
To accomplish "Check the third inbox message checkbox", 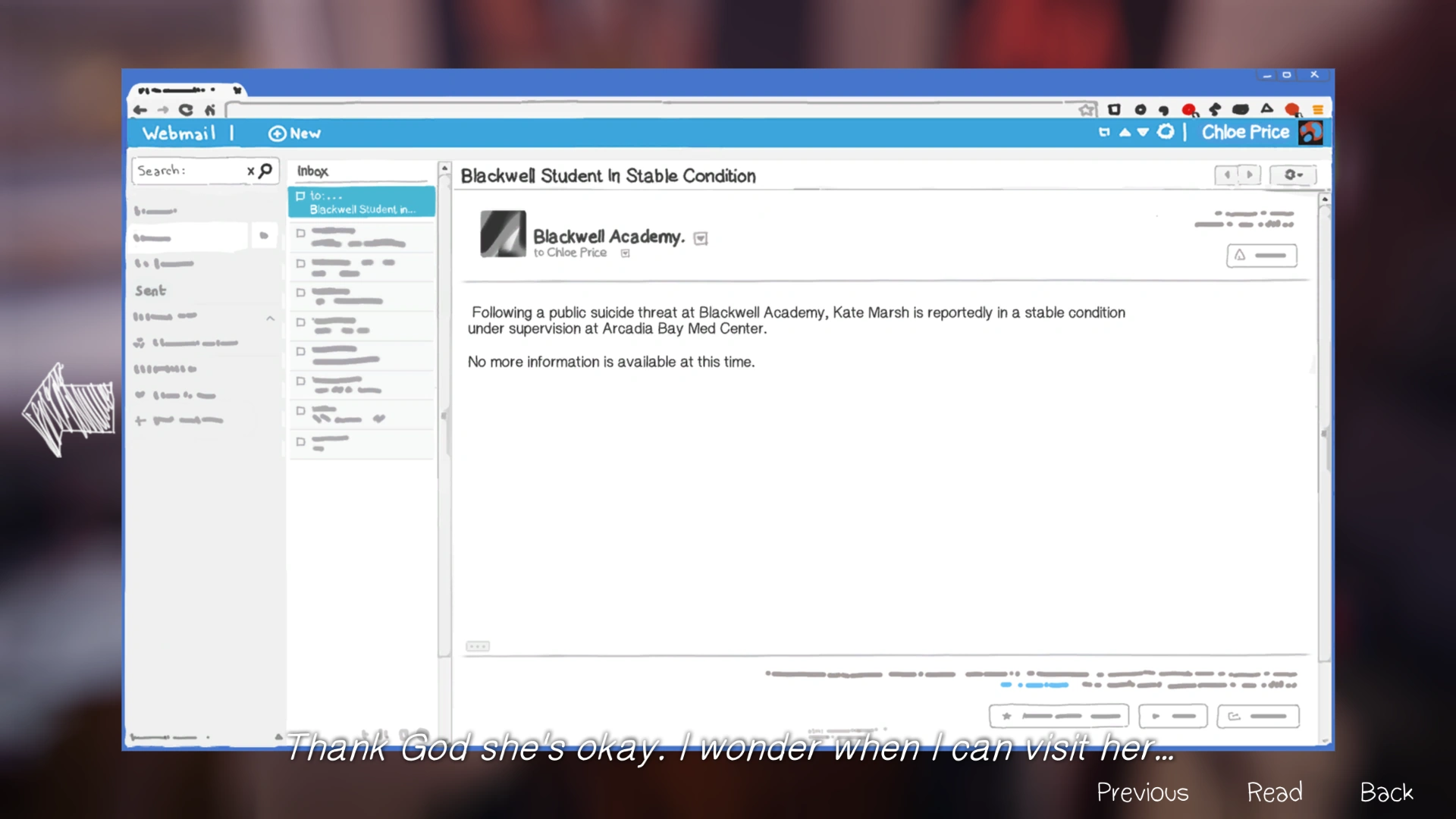I will coord(300,263).
